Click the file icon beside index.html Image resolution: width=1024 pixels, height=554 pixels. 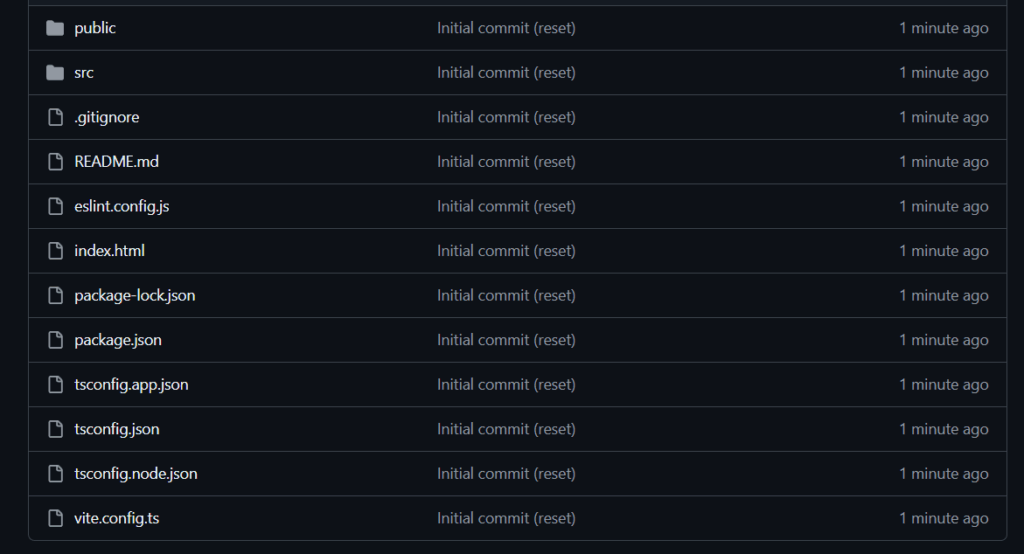tap(55, 251)
